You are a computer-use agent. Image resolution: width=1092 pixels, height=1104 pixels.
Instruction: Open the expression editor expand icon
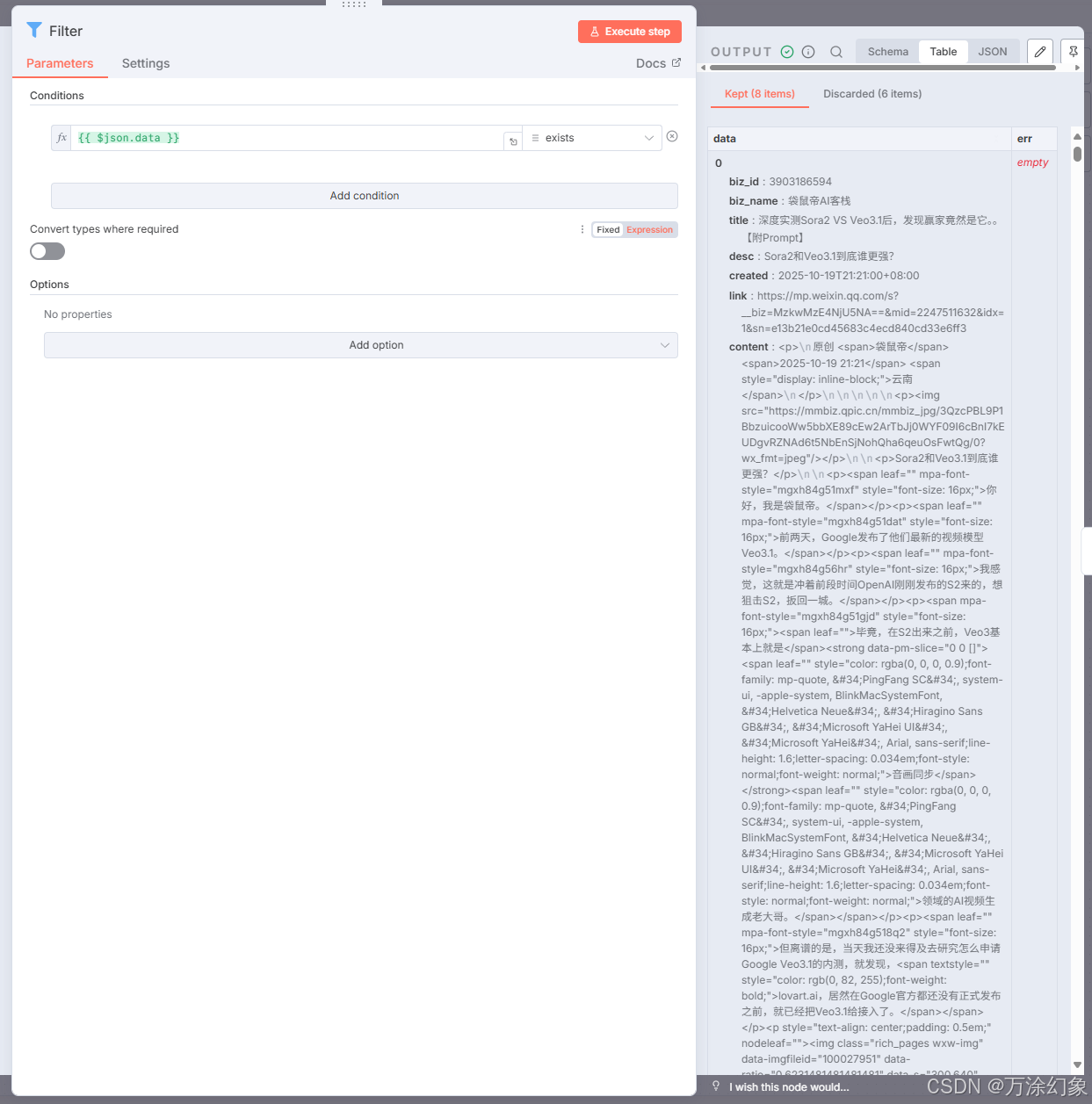click(514, 141)
